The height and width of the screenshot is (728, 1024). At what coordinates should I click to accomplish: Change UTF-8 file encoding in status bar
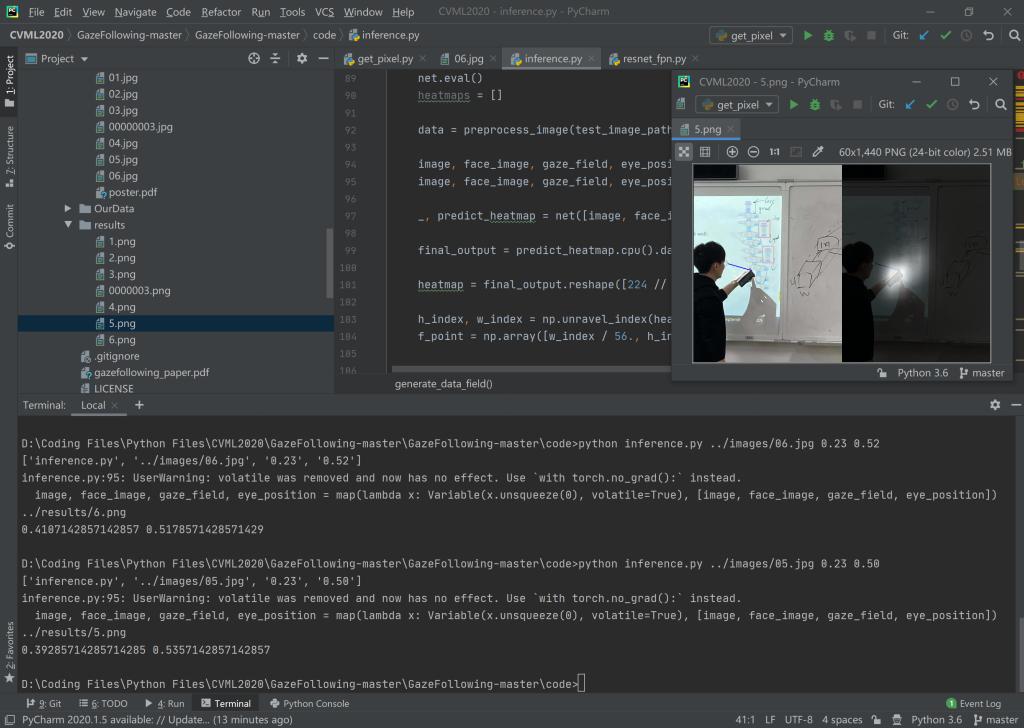[798, 720]
